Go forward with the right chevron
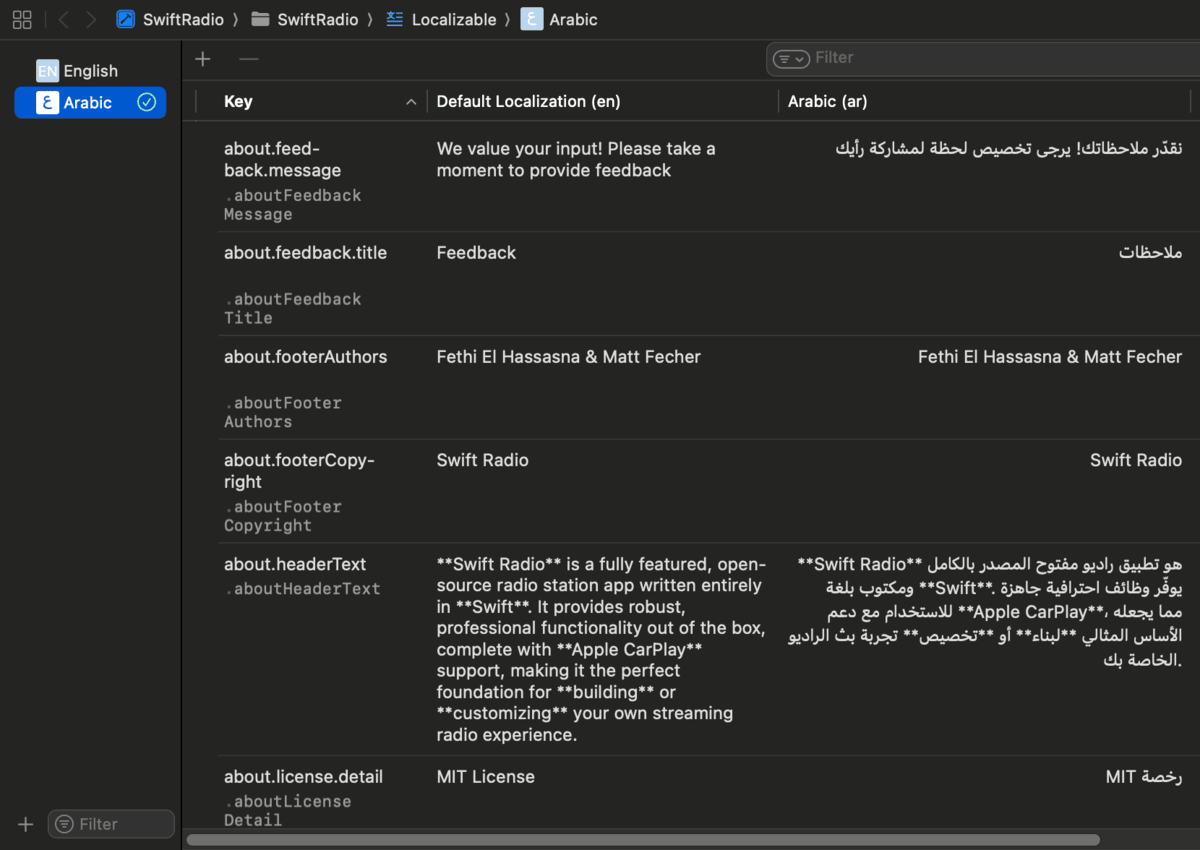 [x=91, y=19]
